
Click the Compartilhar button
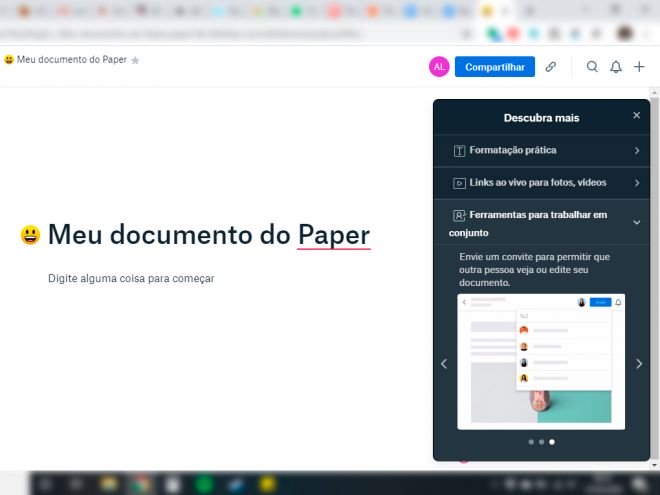[x=495, y=67]
